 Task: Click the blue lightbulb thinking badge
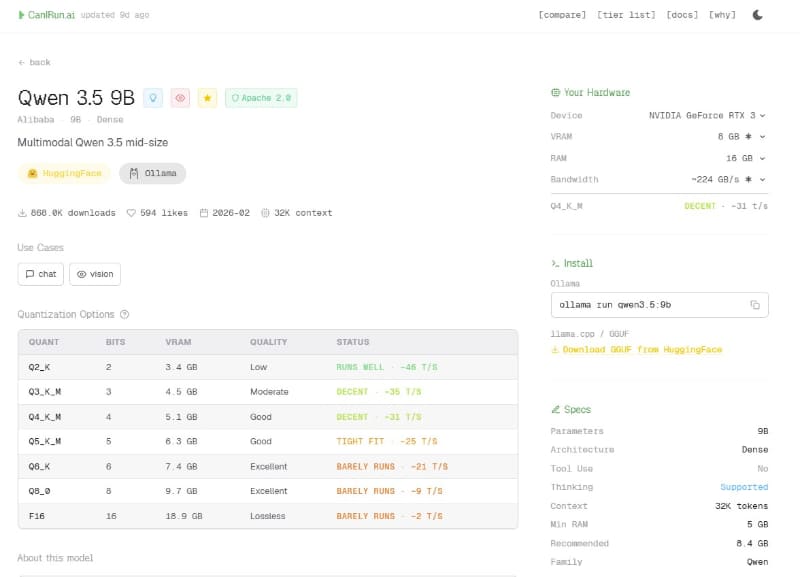(x=153, y=98)
